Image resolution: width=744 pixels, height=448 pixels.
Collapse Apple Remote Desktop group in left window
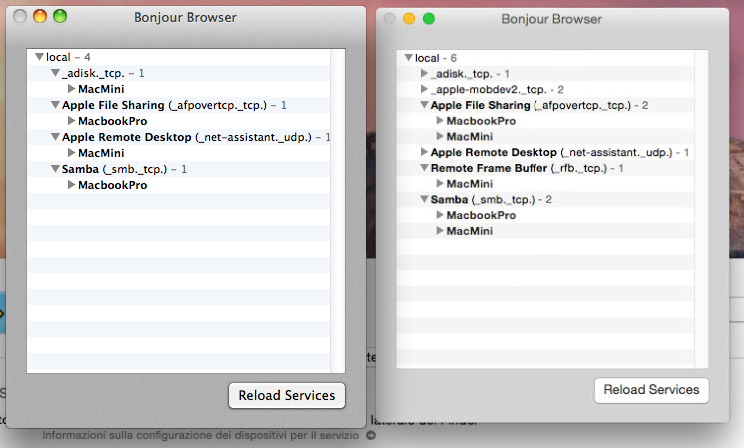pos(56,137)
